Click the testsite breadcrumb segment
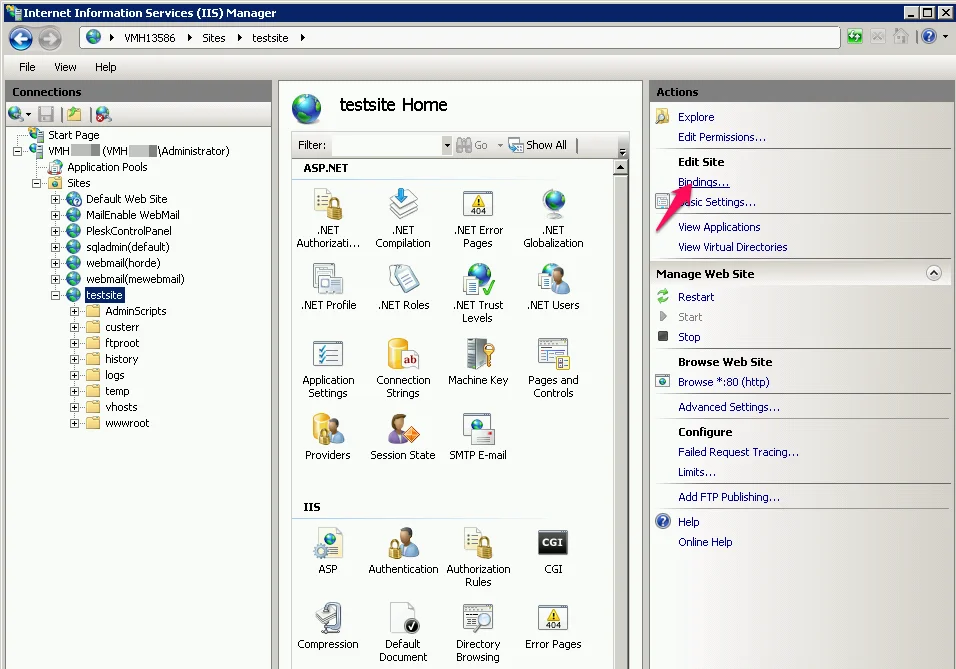This screenshot has width=956, height=669. click(x=270, y=38)
